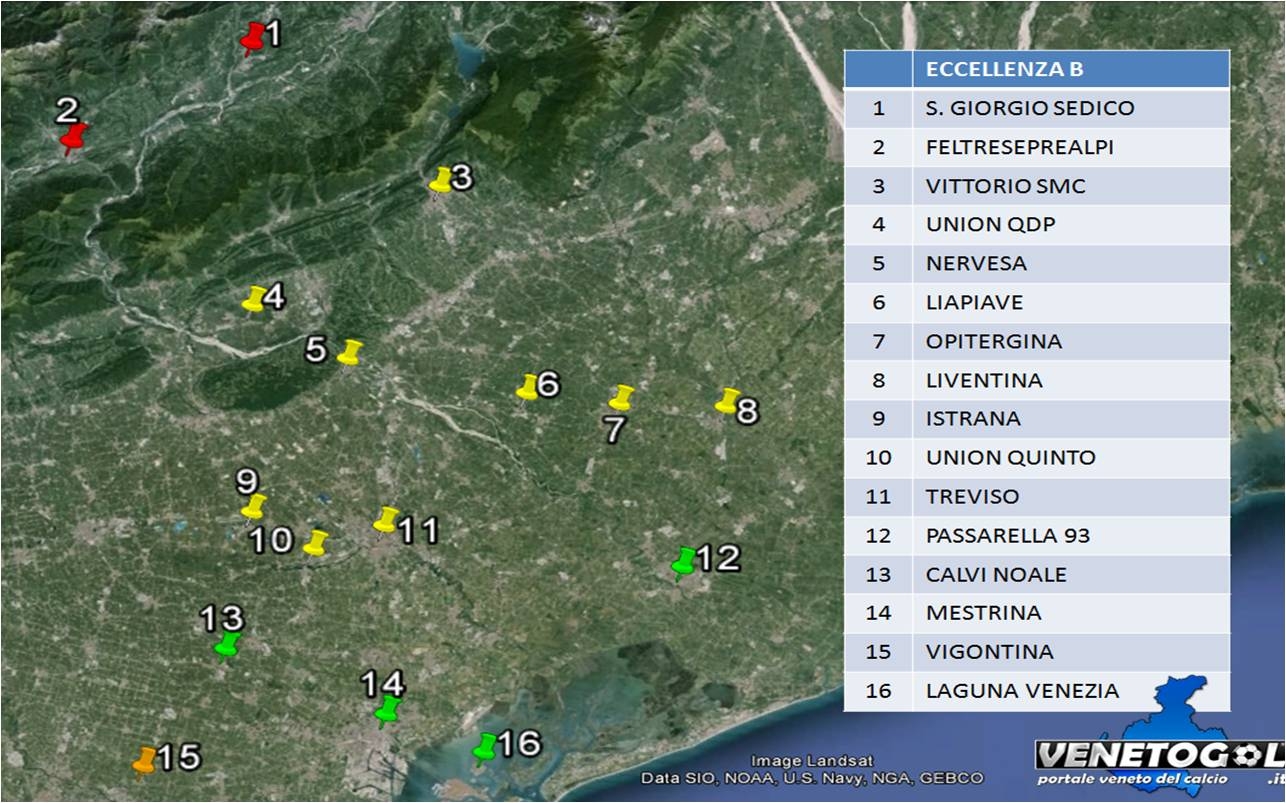Click yellow pushpin 3 for Vittorio SMC
Screen dimensions: 1286x803
pos(441,180)
